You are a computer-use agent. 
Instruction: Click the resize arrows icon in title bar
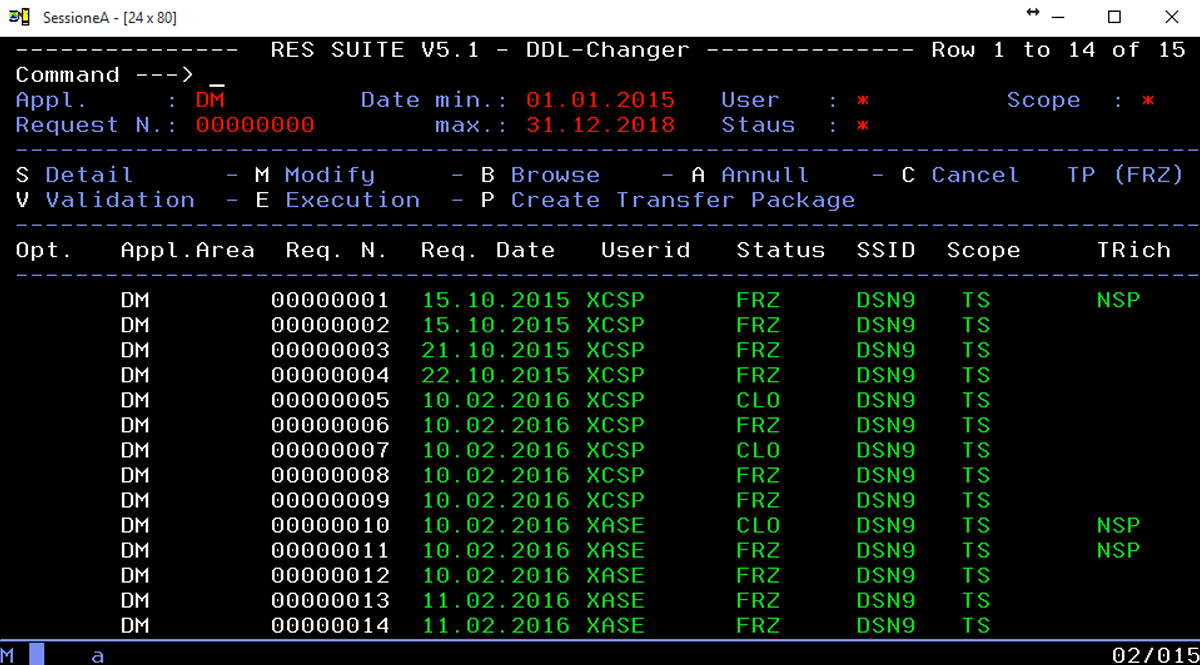click(1034, 13)
